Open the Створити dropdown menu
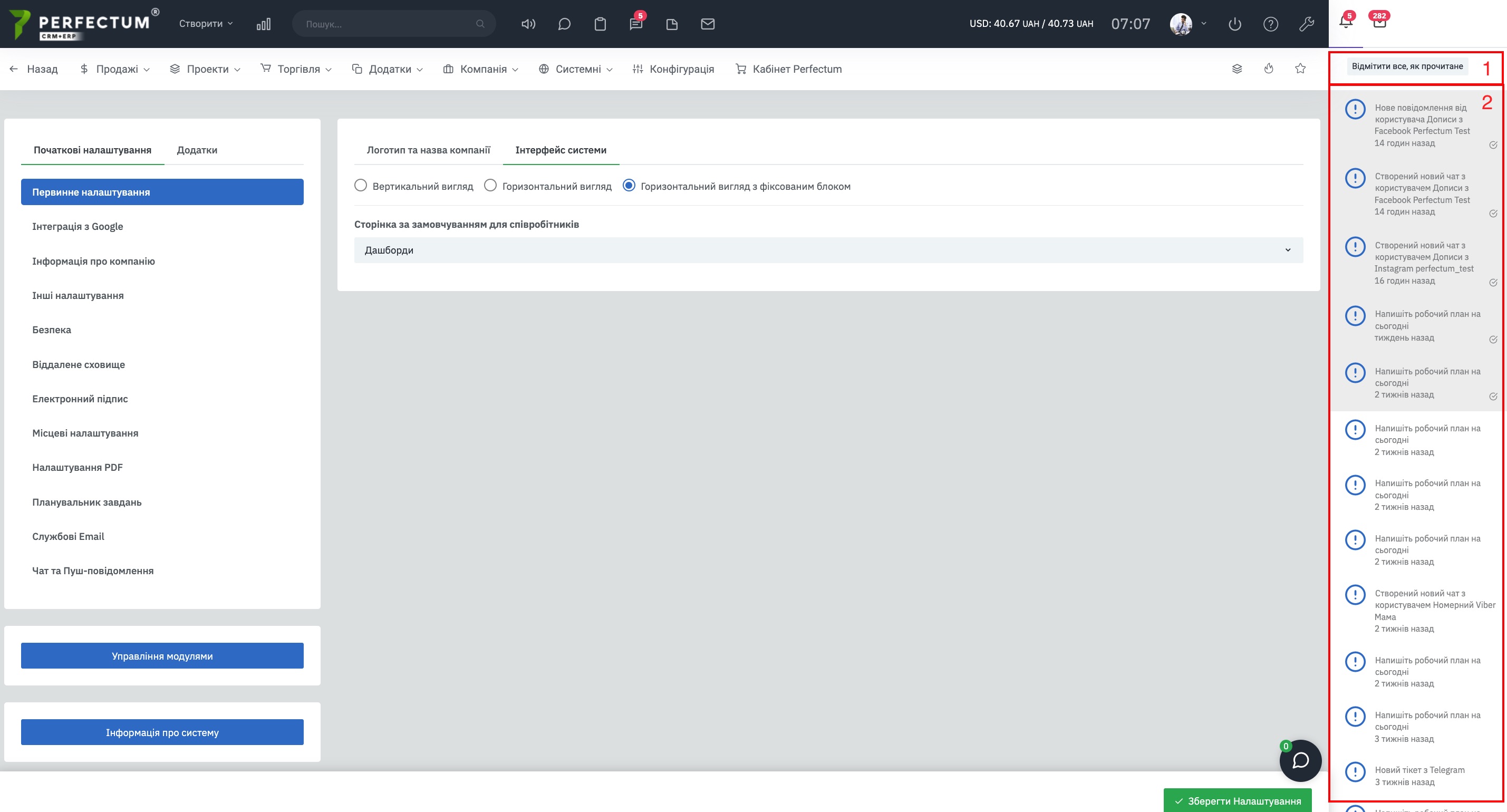The image size is (1507, 812). point(206,24)
